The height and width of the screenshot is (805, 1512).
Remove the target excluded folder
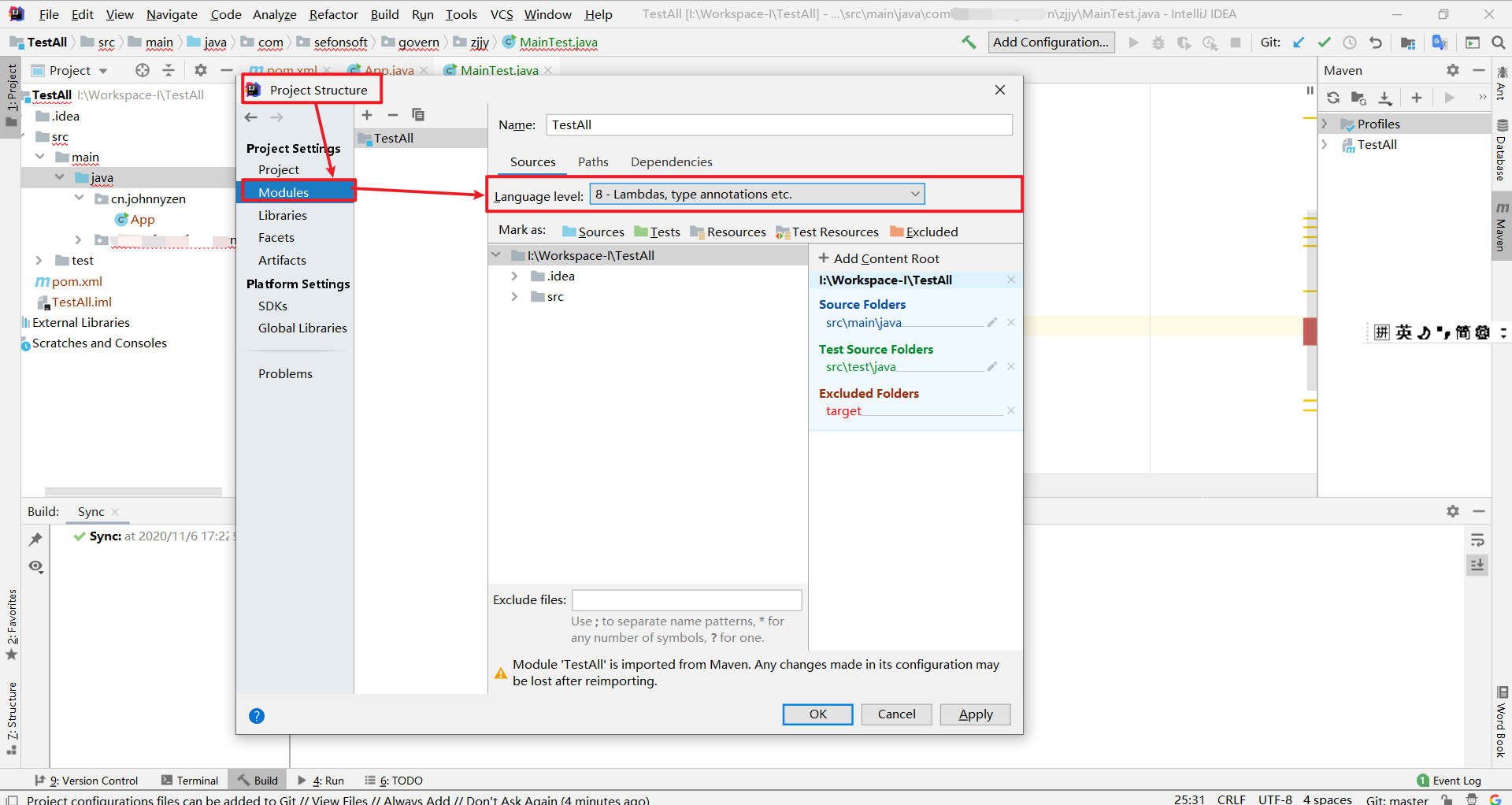(x=1011, y=410)
